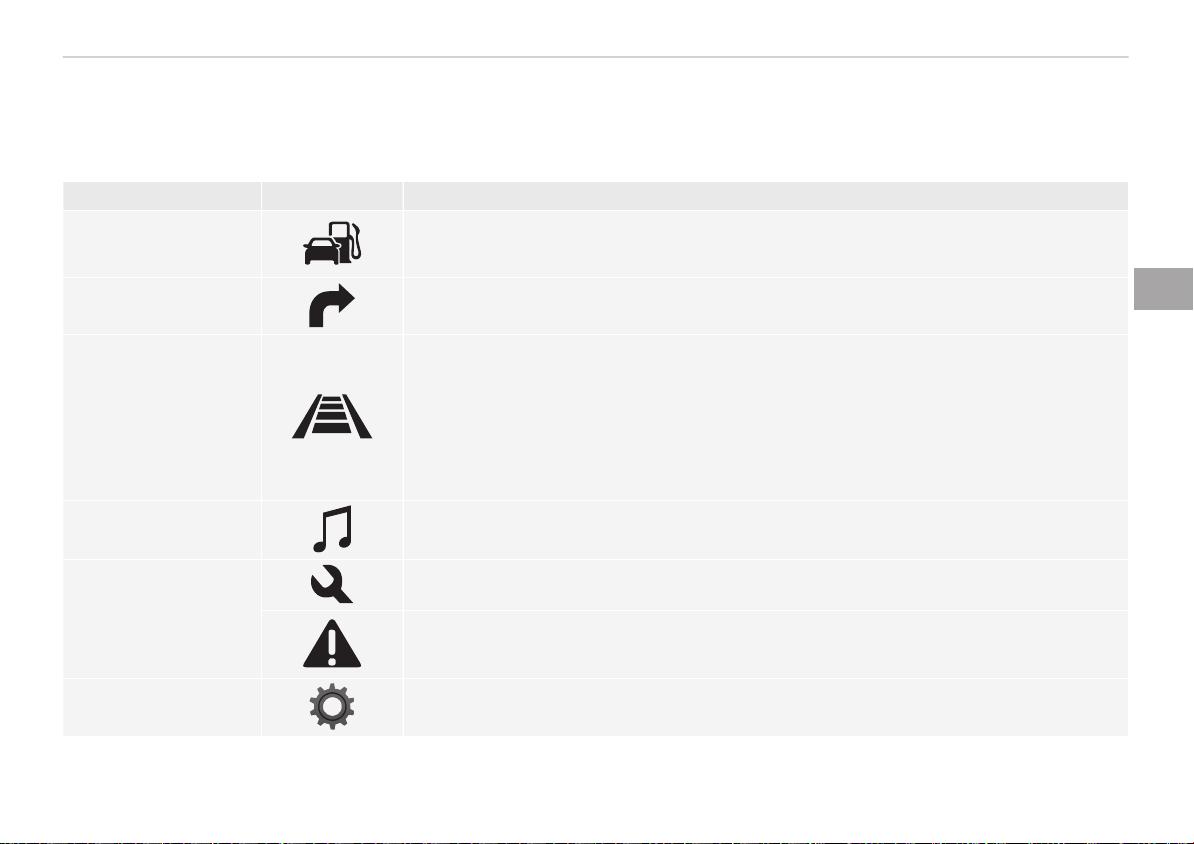Click the empty cell left of music note
The height and width of the screenshot is (844, 1194).
[161, 529]
